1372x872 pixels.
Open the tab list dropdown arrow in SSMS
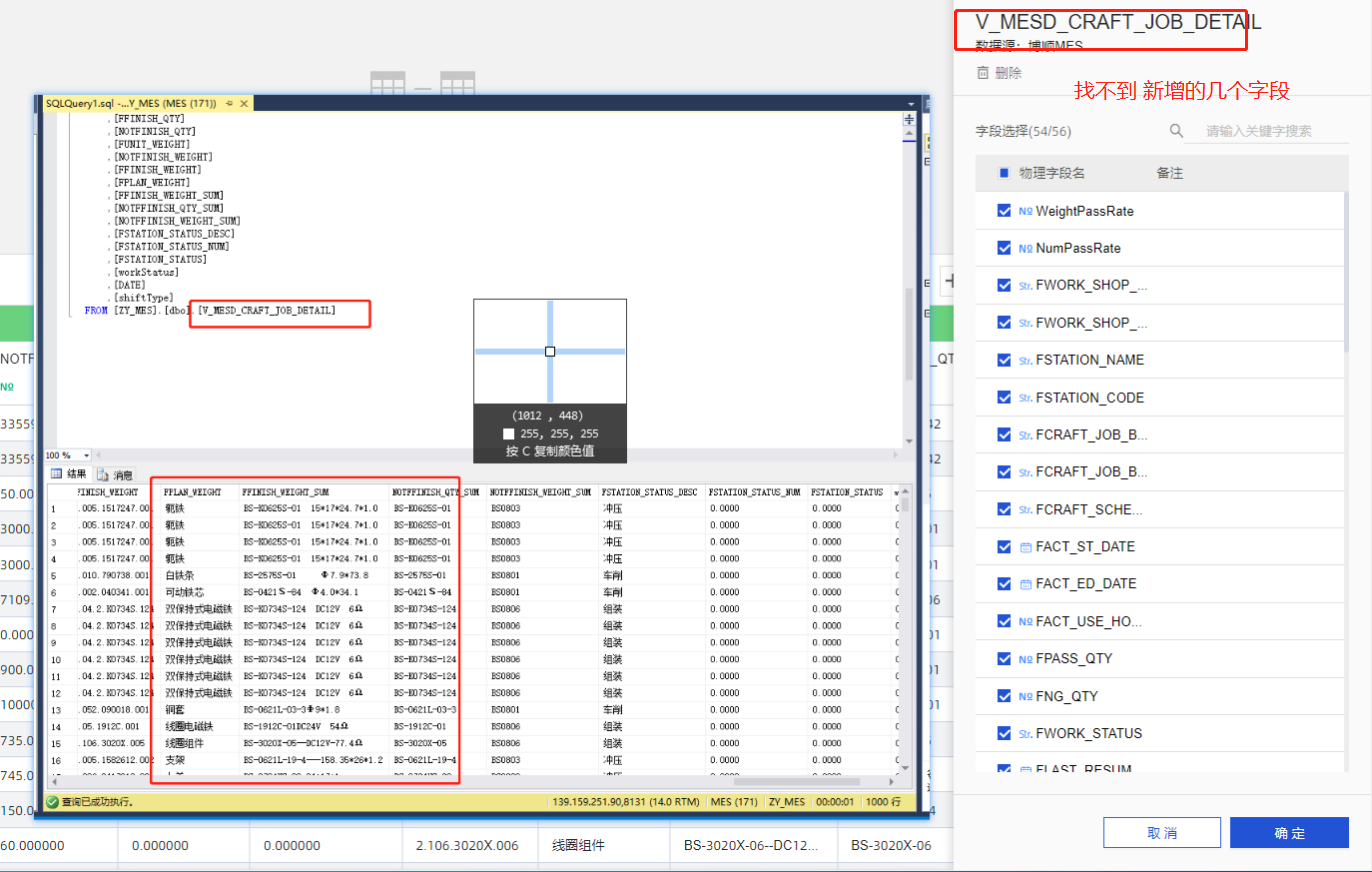911,104
